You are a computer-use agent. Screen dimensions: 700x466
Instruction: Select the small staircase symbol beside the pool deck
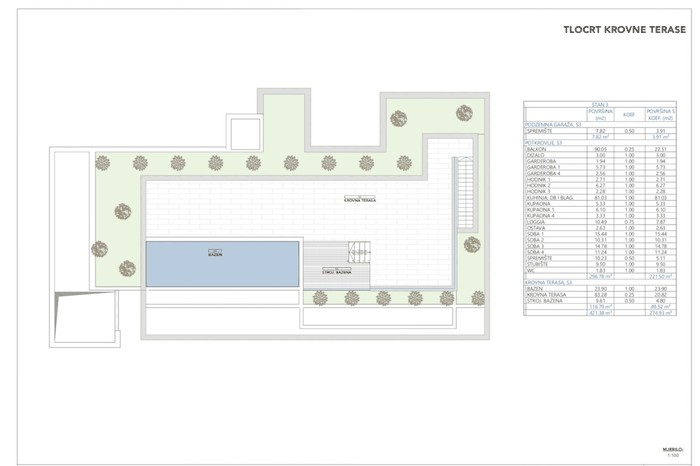point(359,253)
